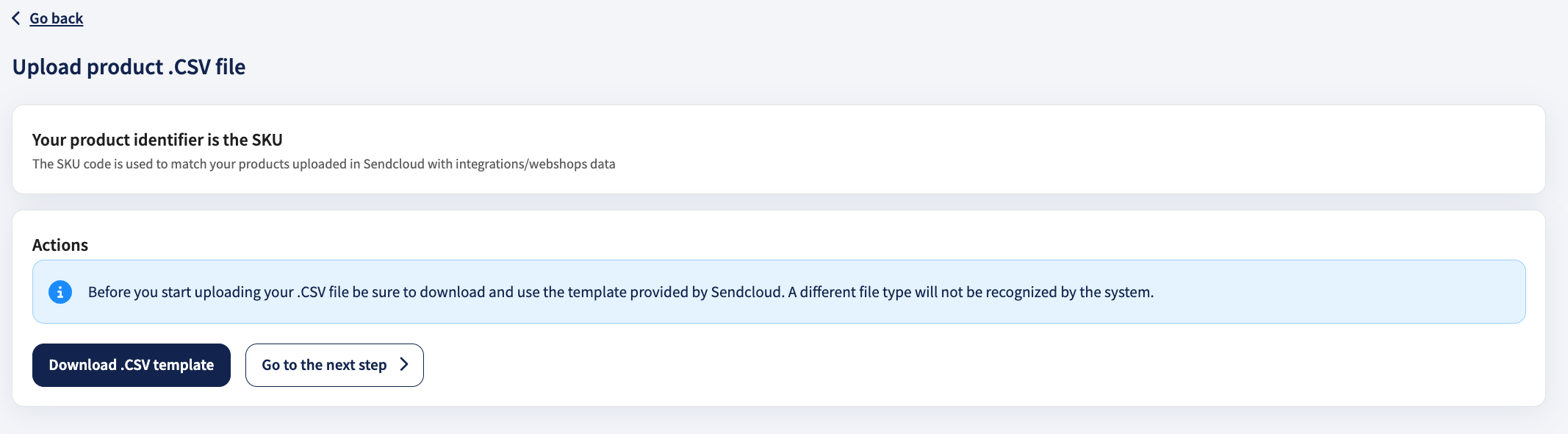This screenshot has height=434, width=1568.
Task: Click the Upload product .CSV file heading
Action: click(x=129, y=67)
